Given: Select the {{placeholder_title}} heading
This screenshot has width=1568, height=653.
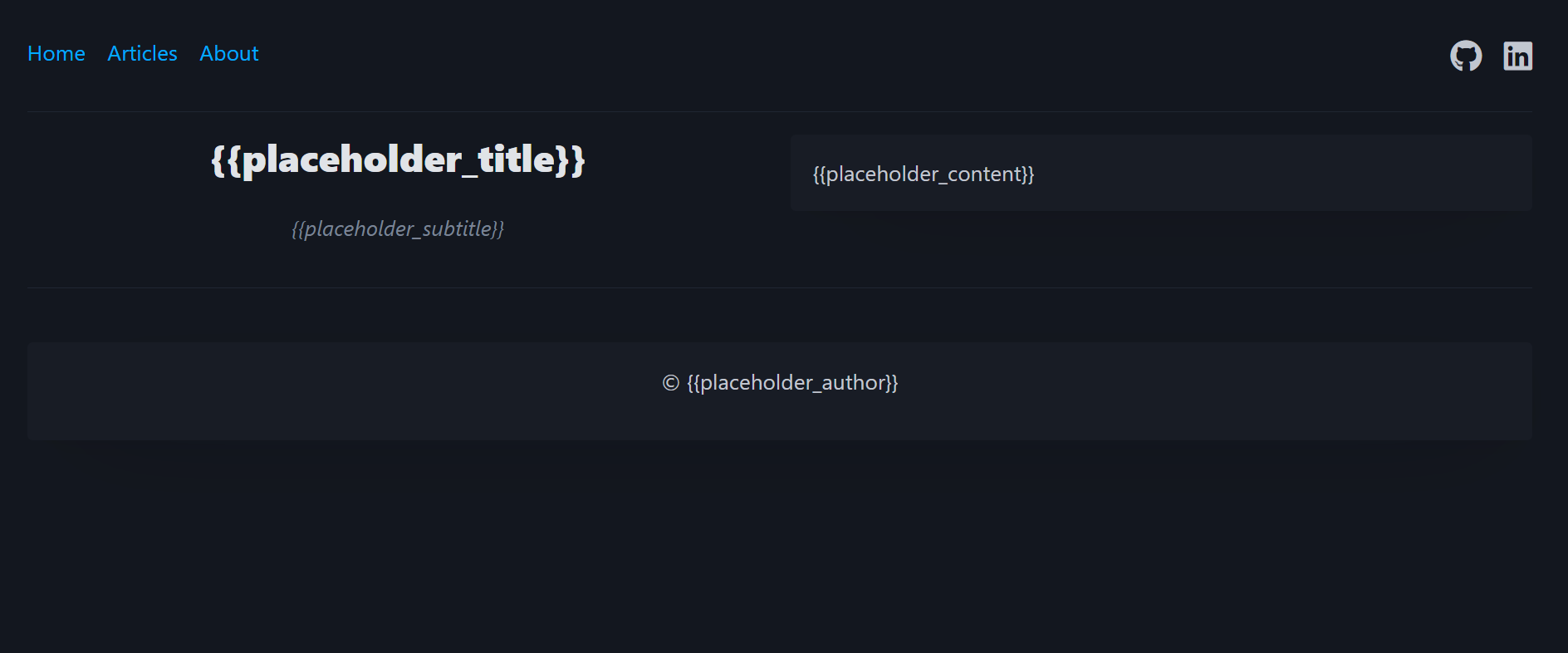Looking at the screenshot, I should [x=397, y=160].
